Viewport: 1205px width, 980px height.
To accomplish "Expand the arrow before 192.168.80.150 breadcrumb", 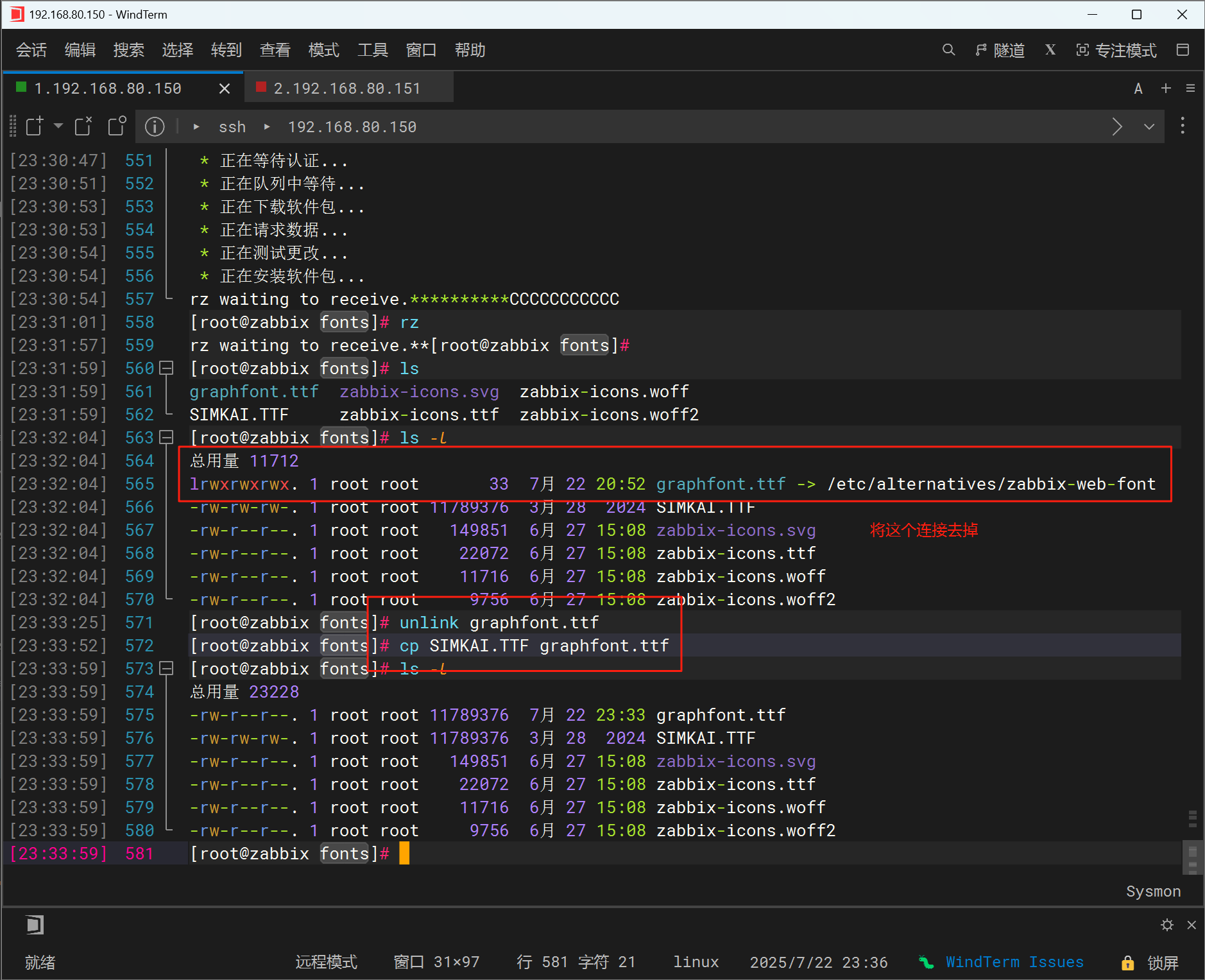I will 267,127.
